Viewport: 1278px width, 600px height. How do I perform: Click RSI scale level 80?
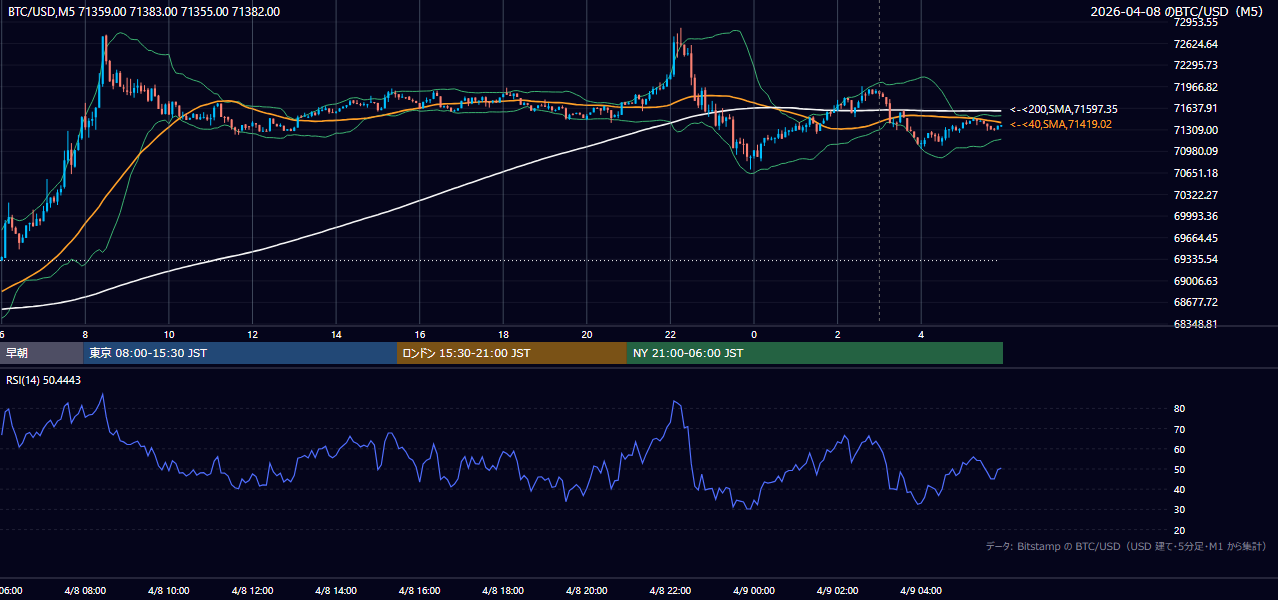pos(1180,409)
